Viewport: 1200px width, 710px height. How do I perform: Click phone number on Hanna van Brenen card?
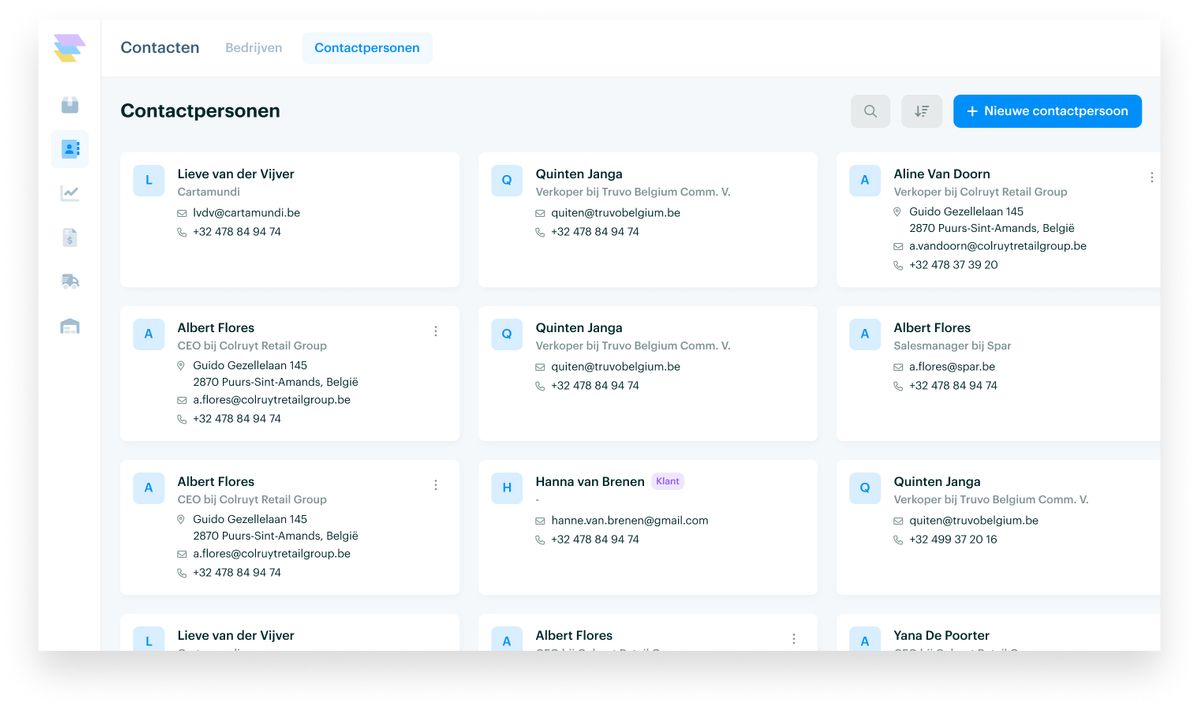(x=595, y=540)
